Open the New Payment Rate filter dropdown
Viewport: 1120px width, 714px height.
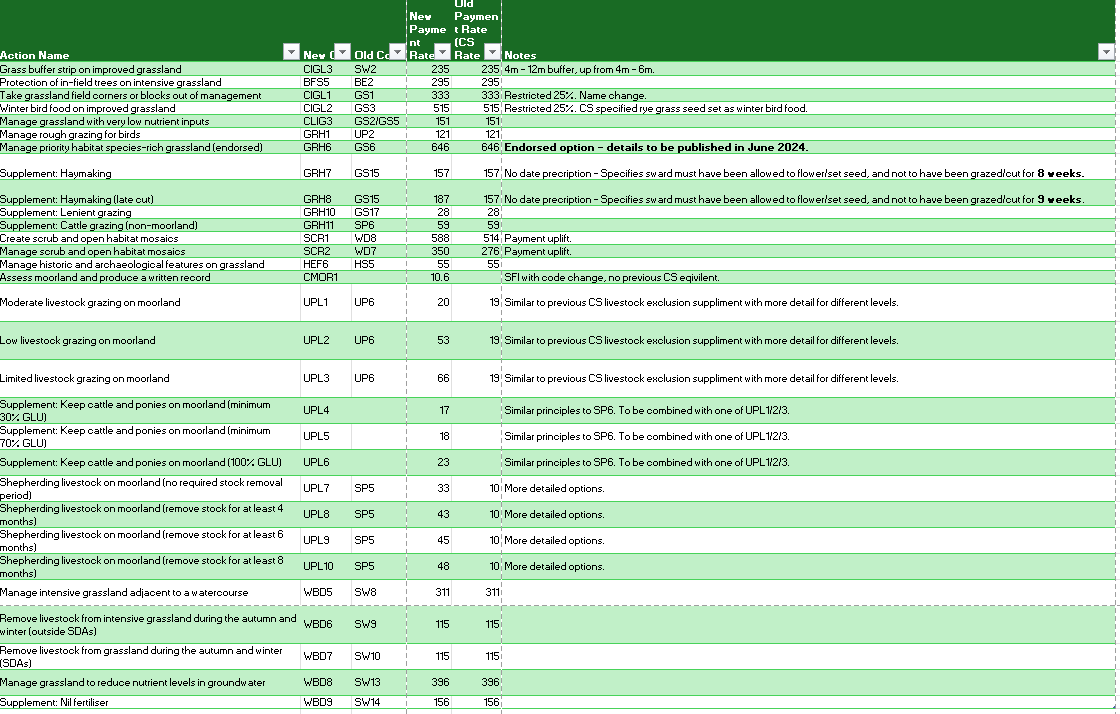[443, 51]
